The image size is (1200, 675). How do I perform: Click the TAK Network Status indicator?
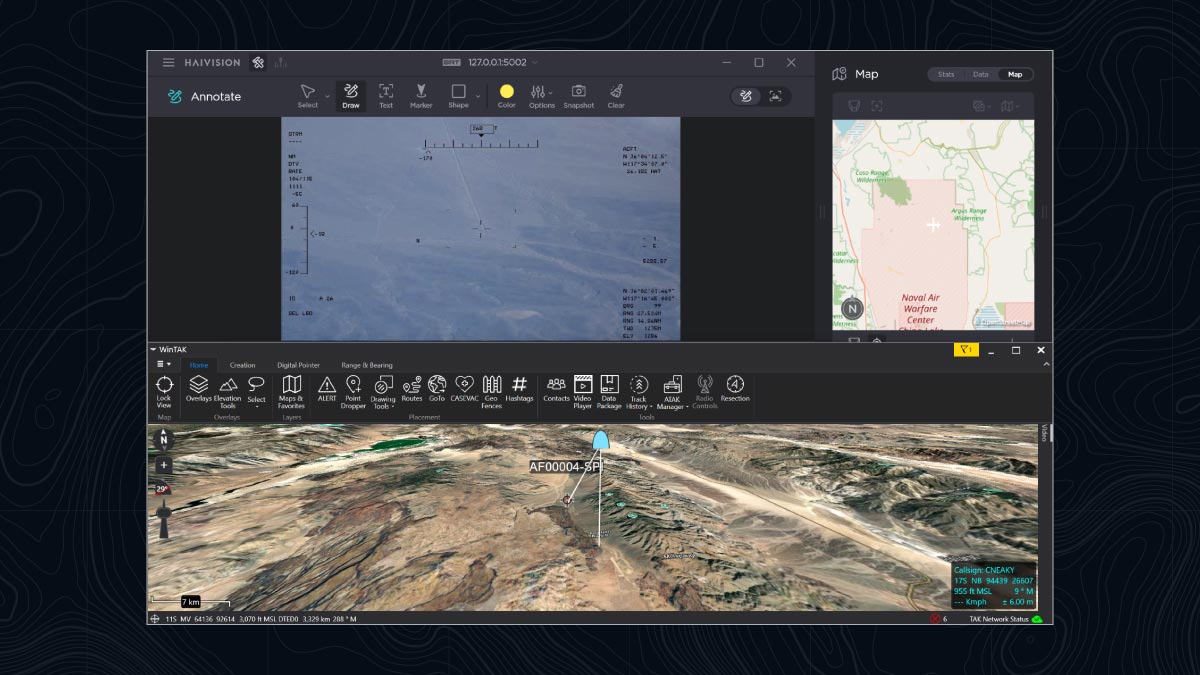coord(1005,619)
